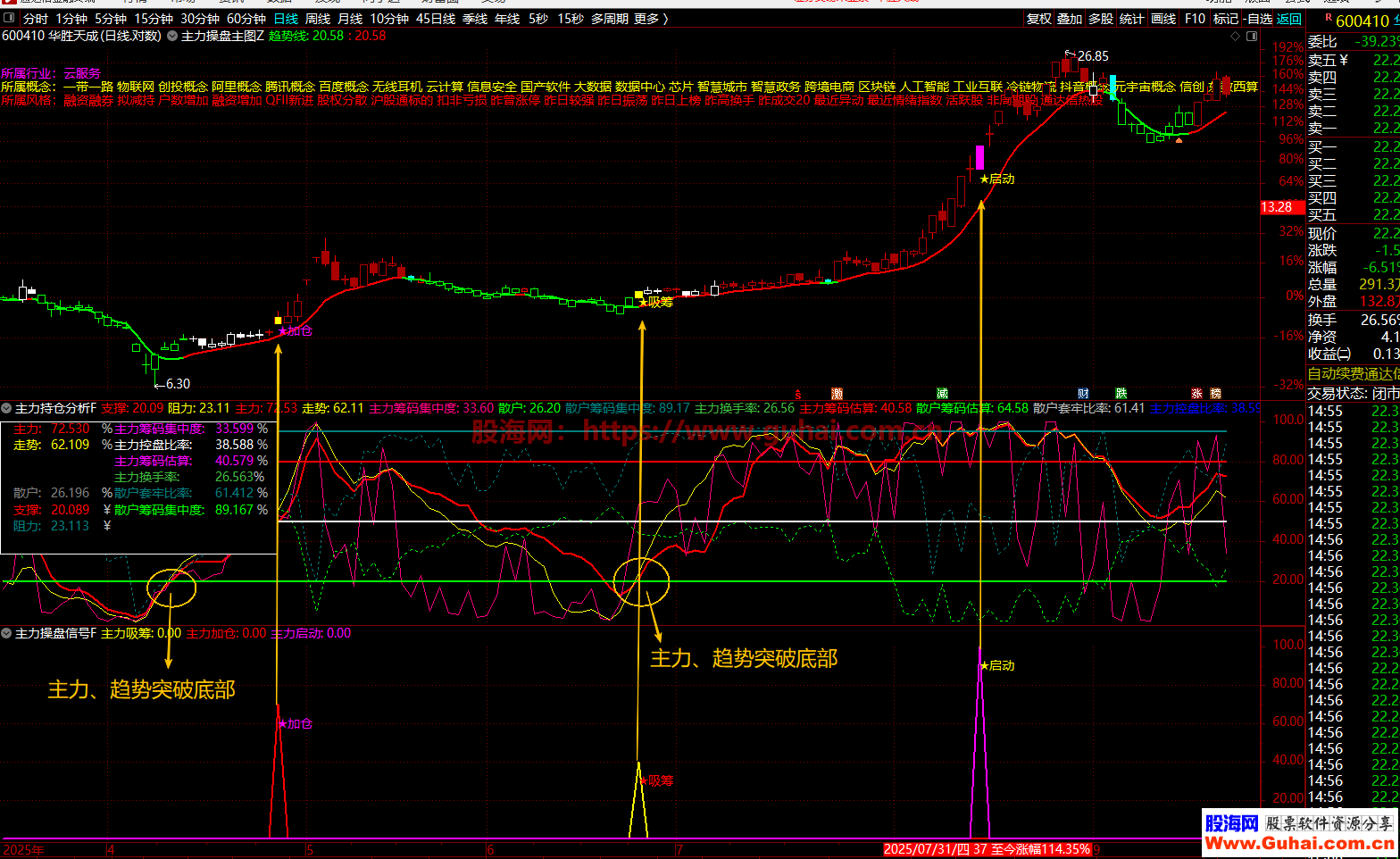Select the 60分钟 period
This screenshot has width=1400, height=859.
pyautogui.click(x=246, y=18)
